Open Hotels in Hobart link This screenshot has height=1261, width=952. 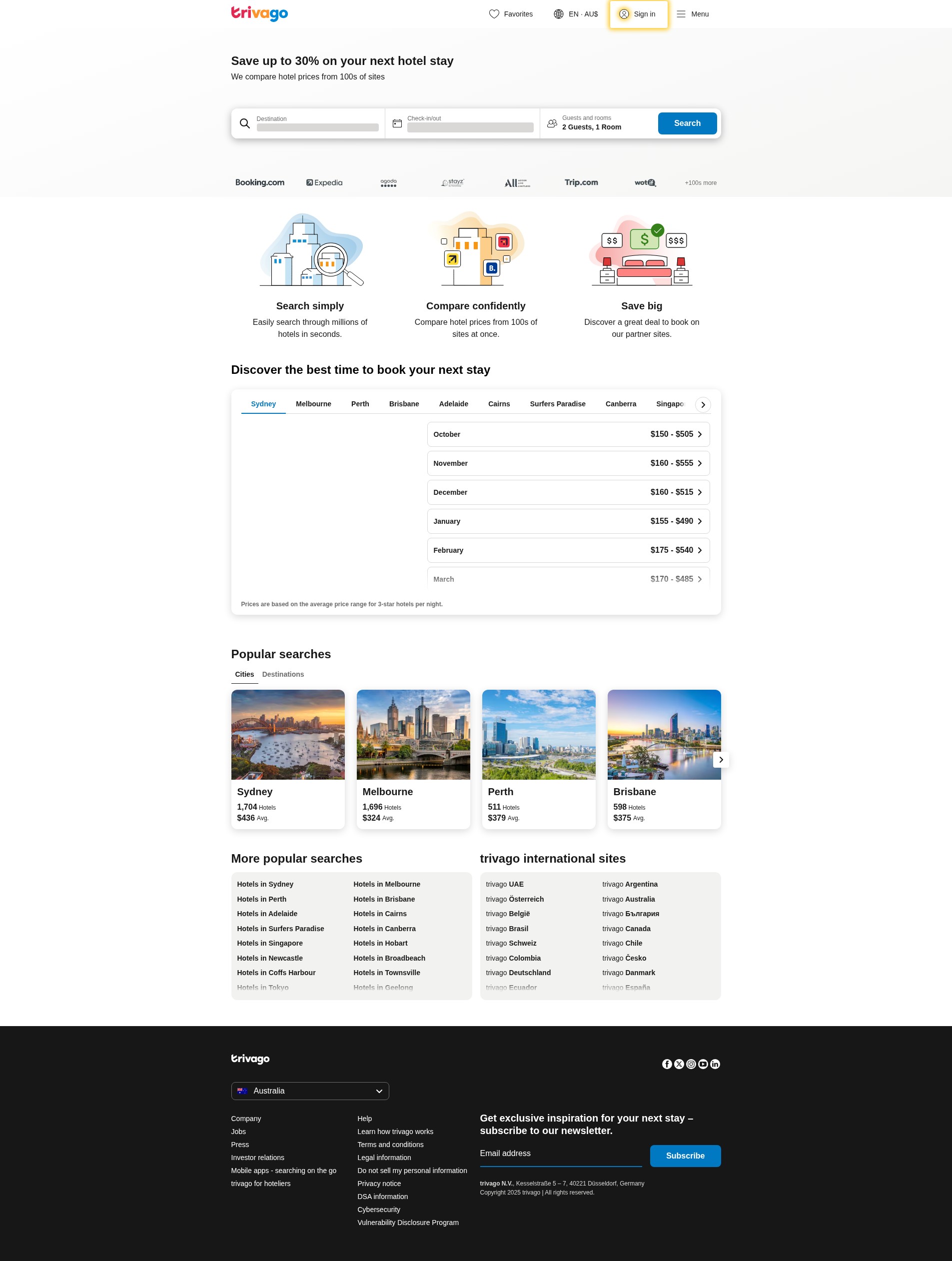click(x=380, y=944)
